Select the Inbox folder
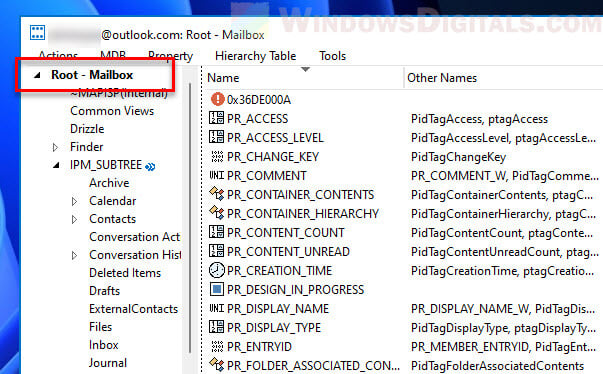 [103, 345]
